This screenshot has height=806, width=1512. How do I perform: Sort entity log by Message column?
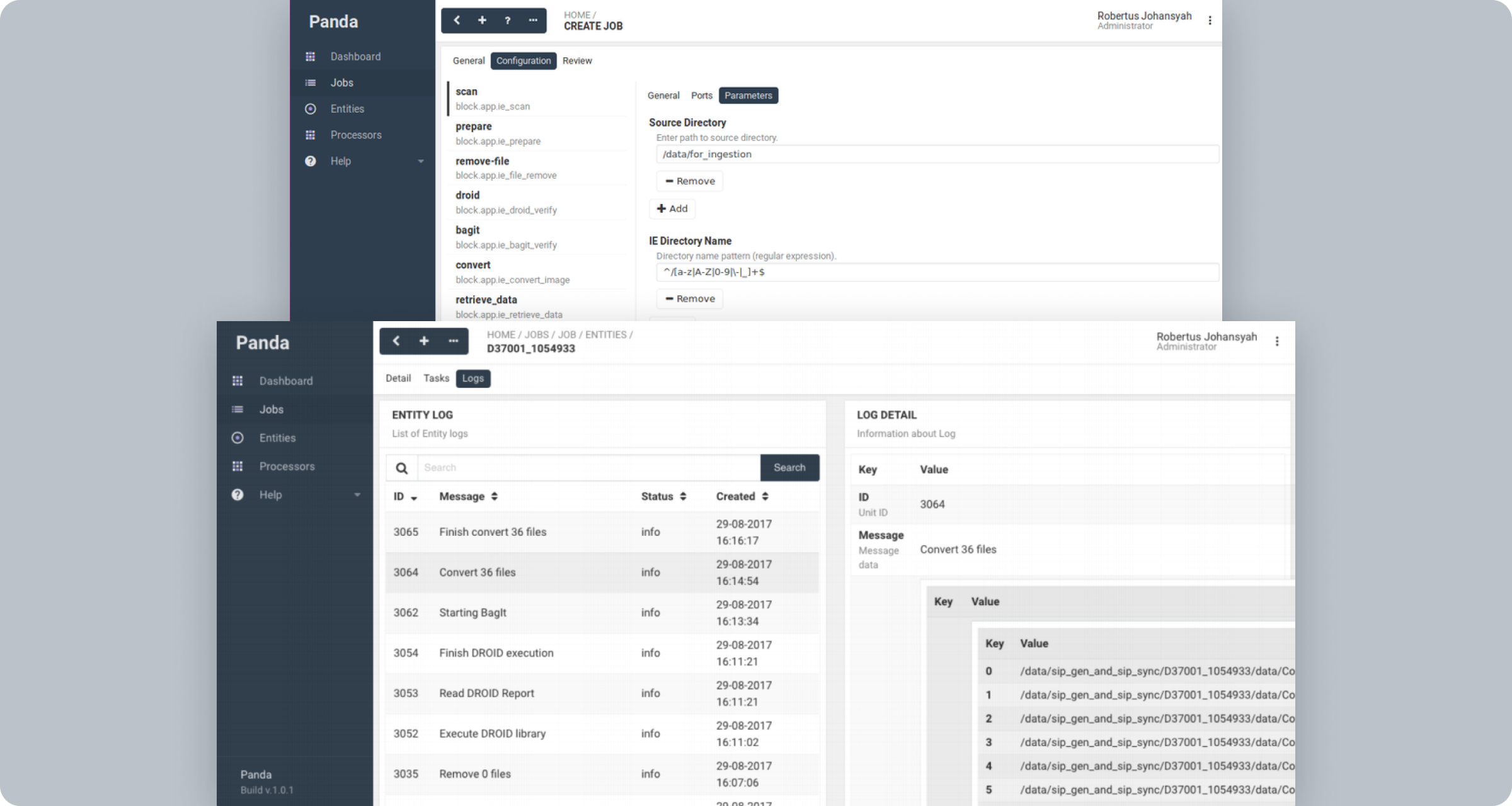tap(468, 496)
